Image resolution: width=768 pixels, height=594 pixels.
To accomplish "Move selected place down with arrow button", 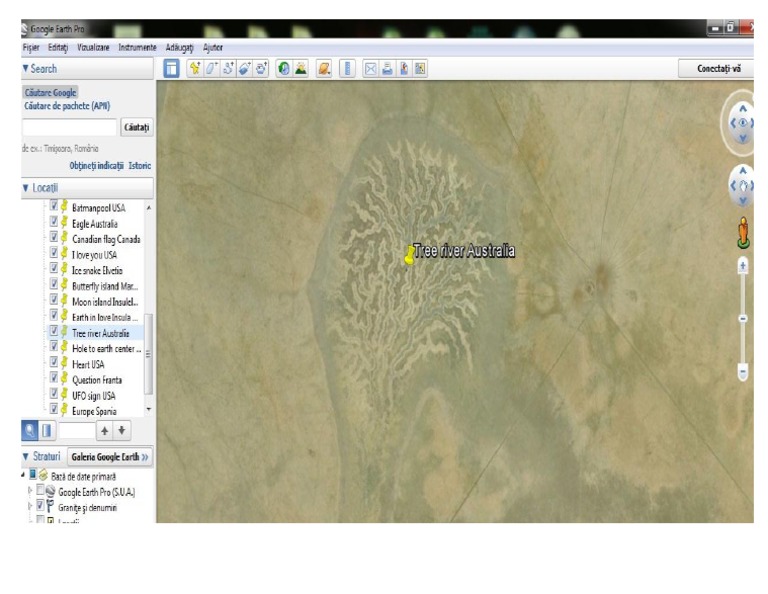I will (121, 430).
